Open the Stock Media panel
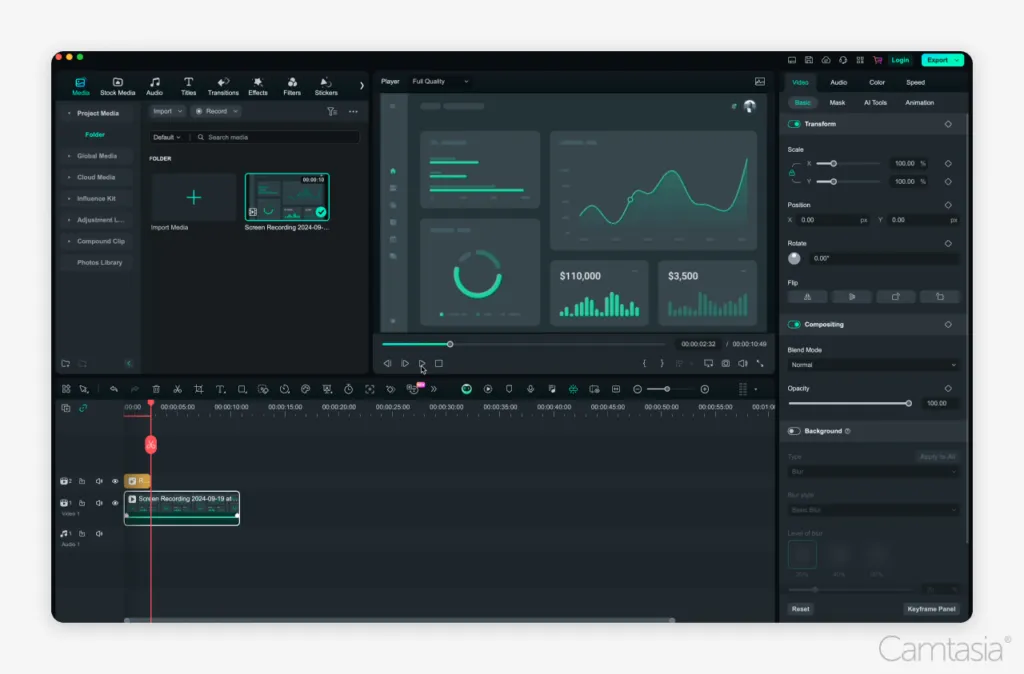Image resolution: width=1024 pixels, height=674 pixels. [118, 86]
